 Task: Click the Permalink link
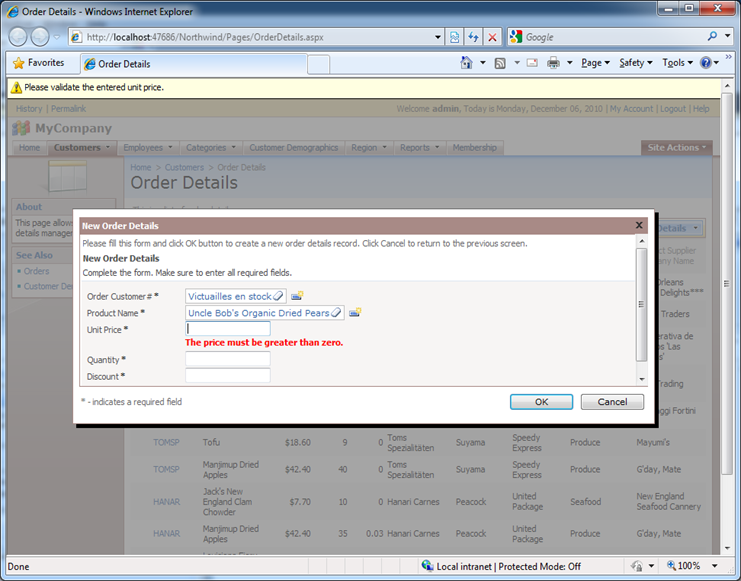[x=69, y=109]
